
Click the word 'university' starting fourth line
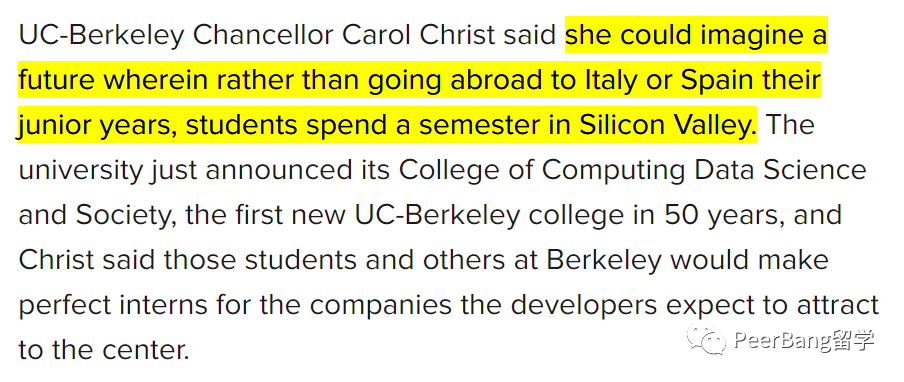click(80, 171)
